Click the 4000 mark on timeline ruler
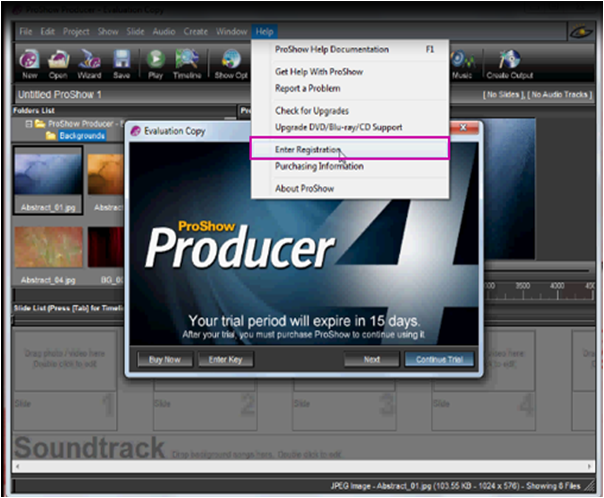 pyautogui.click(x=557, y=286)
